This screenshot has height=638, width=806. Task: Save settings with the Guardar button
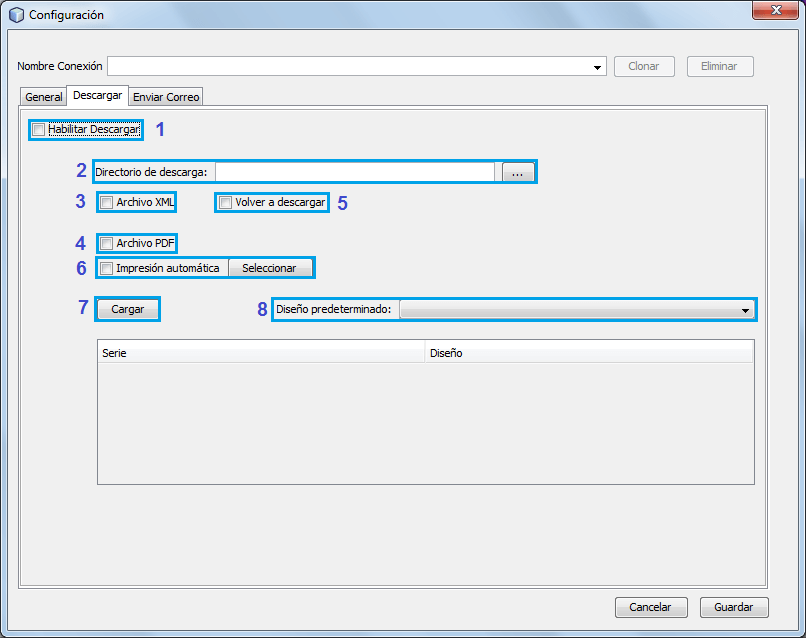tap(734, 607)
